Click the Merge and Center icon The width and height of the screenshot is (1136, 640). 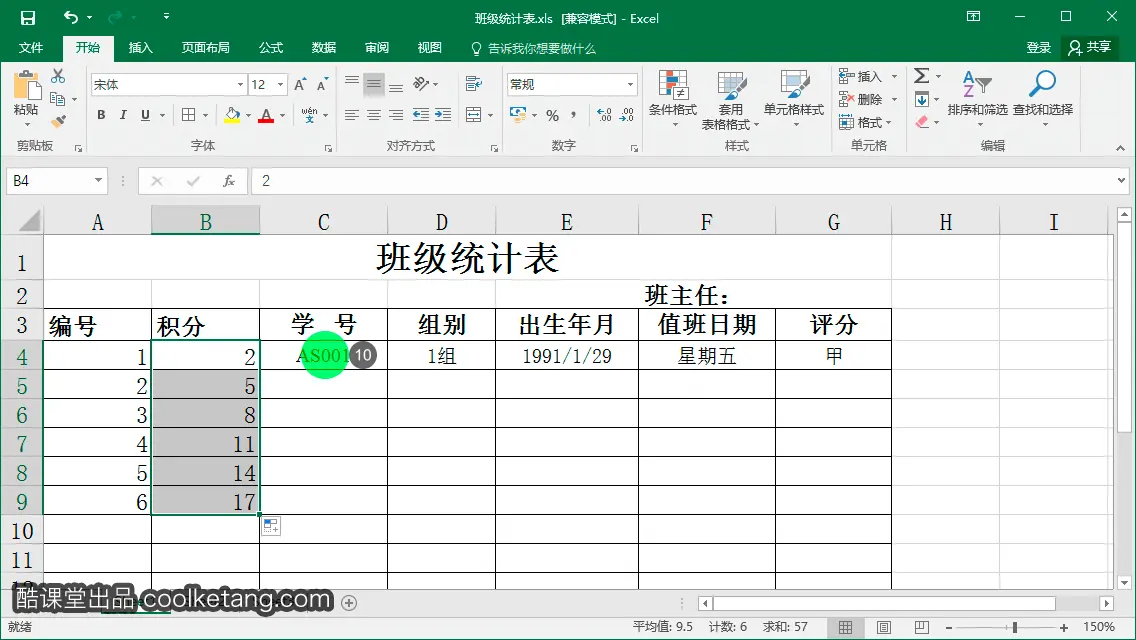point(473,115)
